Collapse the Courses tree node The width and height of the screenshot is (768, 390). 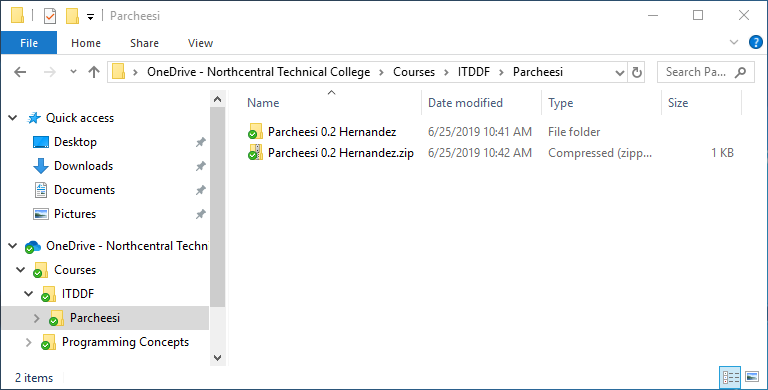click(21, 269)
